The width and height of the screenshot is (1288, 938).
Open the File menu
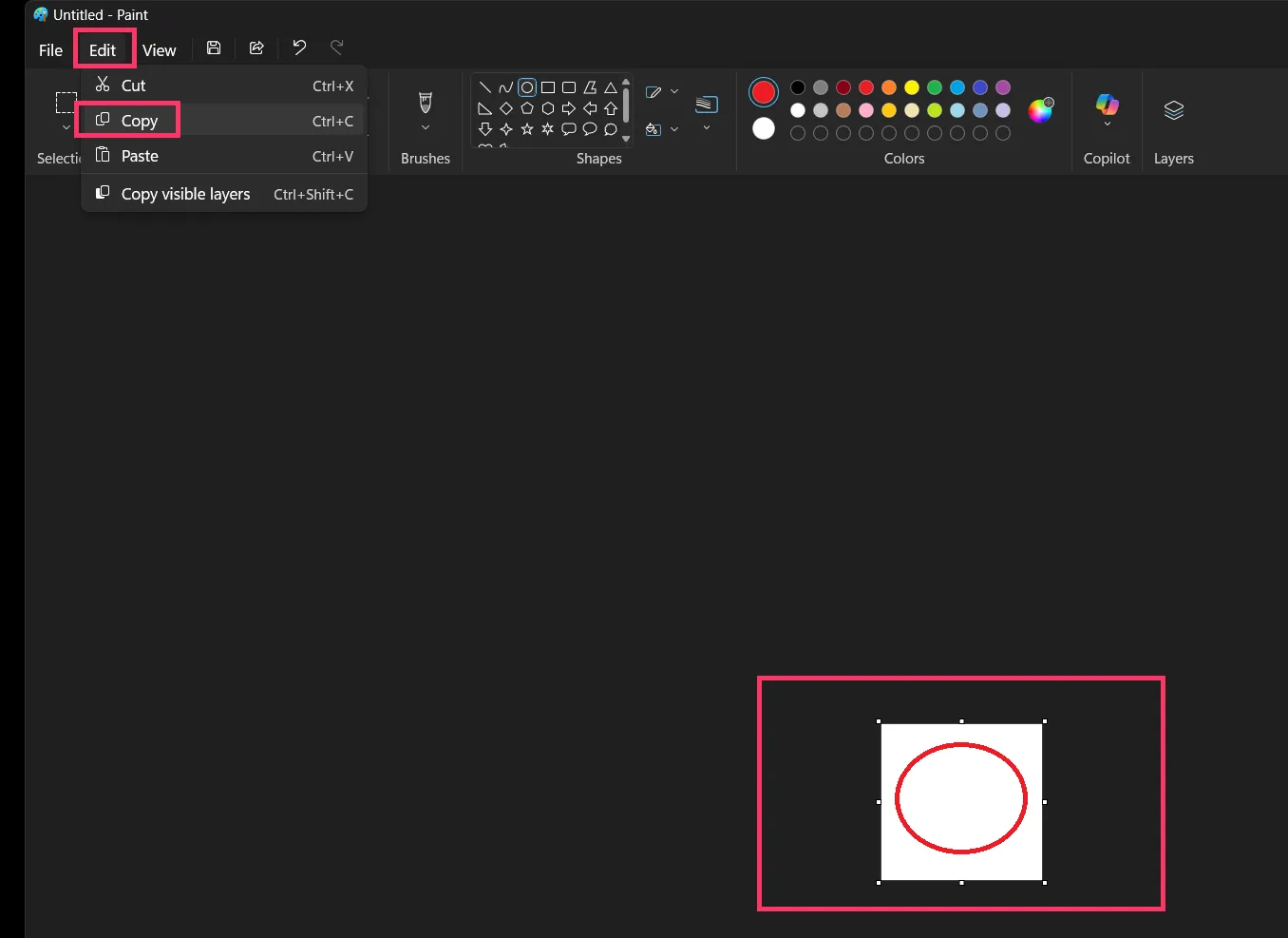click(50, 50)
